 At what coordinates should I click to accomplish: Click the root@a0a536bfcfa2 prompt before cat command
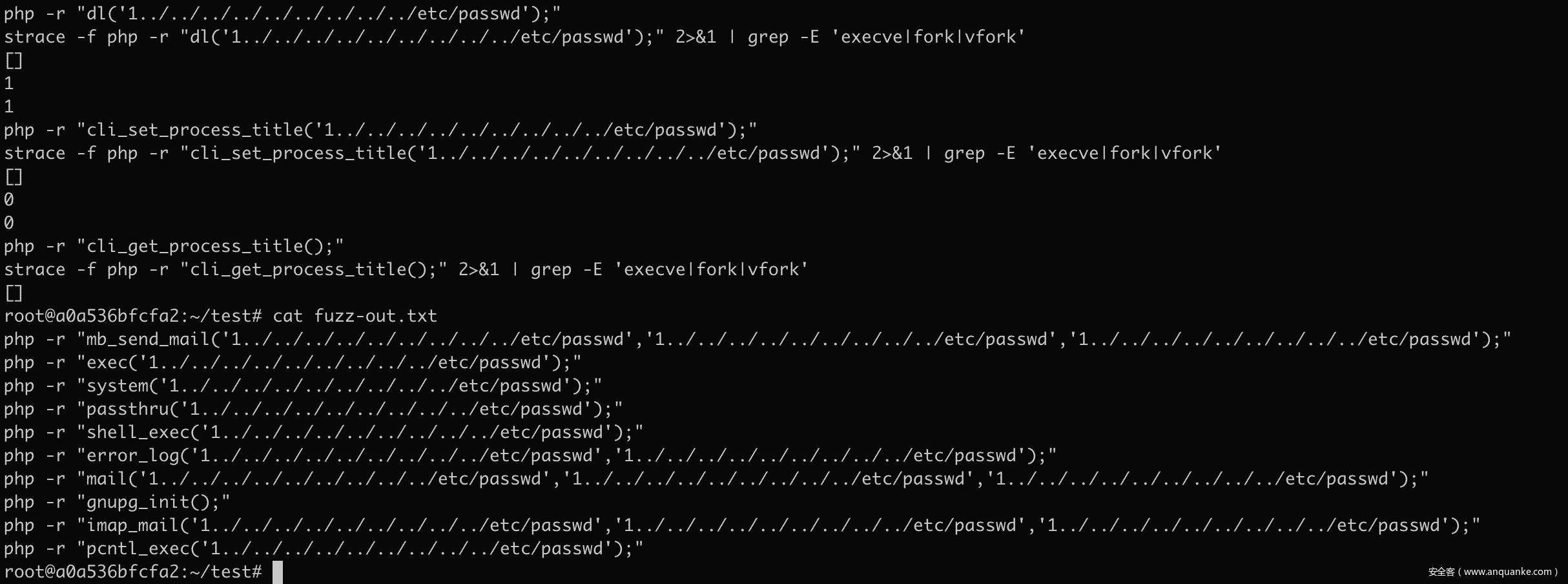(132, 316)
